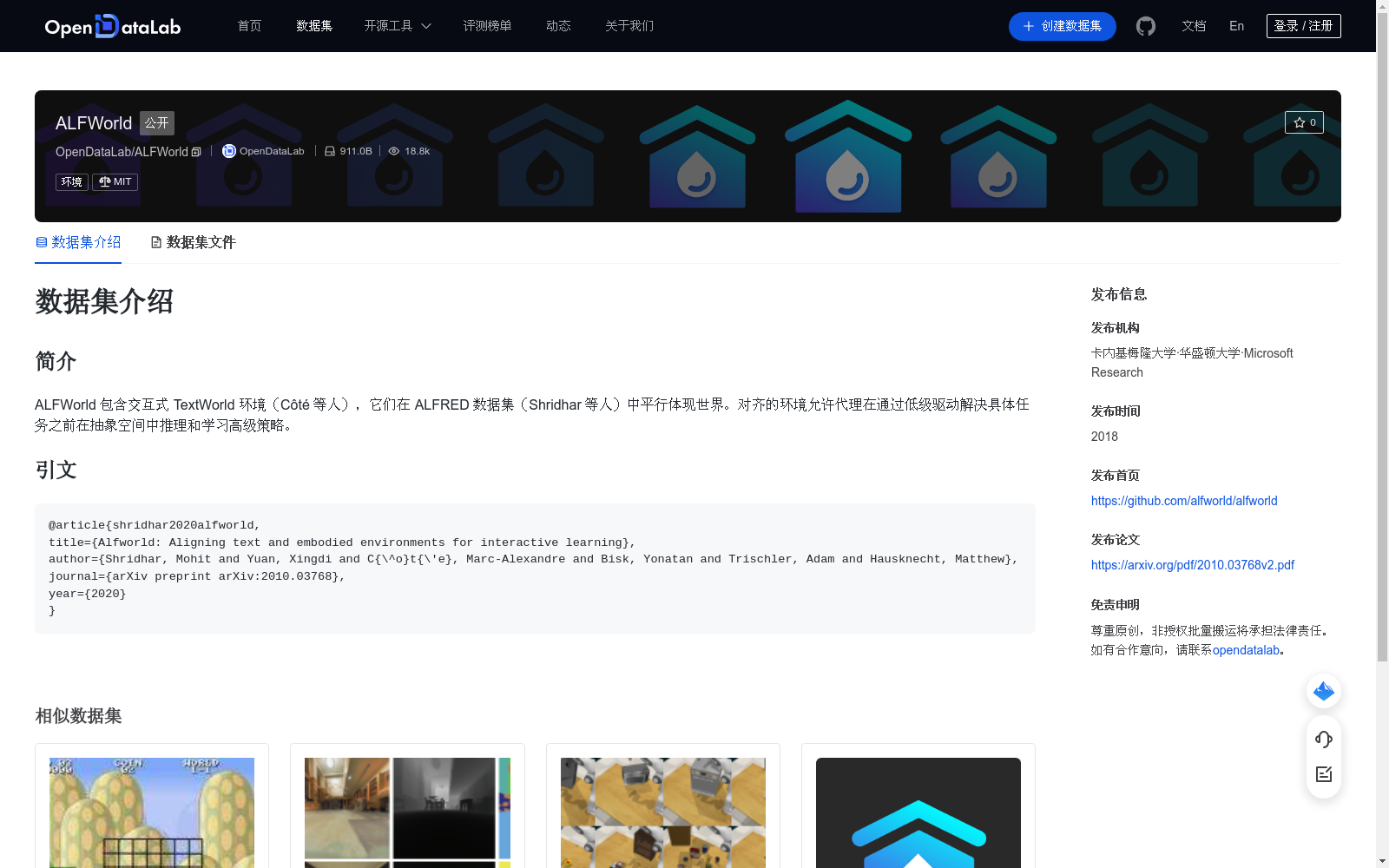The width and height of the screenshot is (1389, 868).
Task: Open the headset customer support icon
Action: [1323, 740]
